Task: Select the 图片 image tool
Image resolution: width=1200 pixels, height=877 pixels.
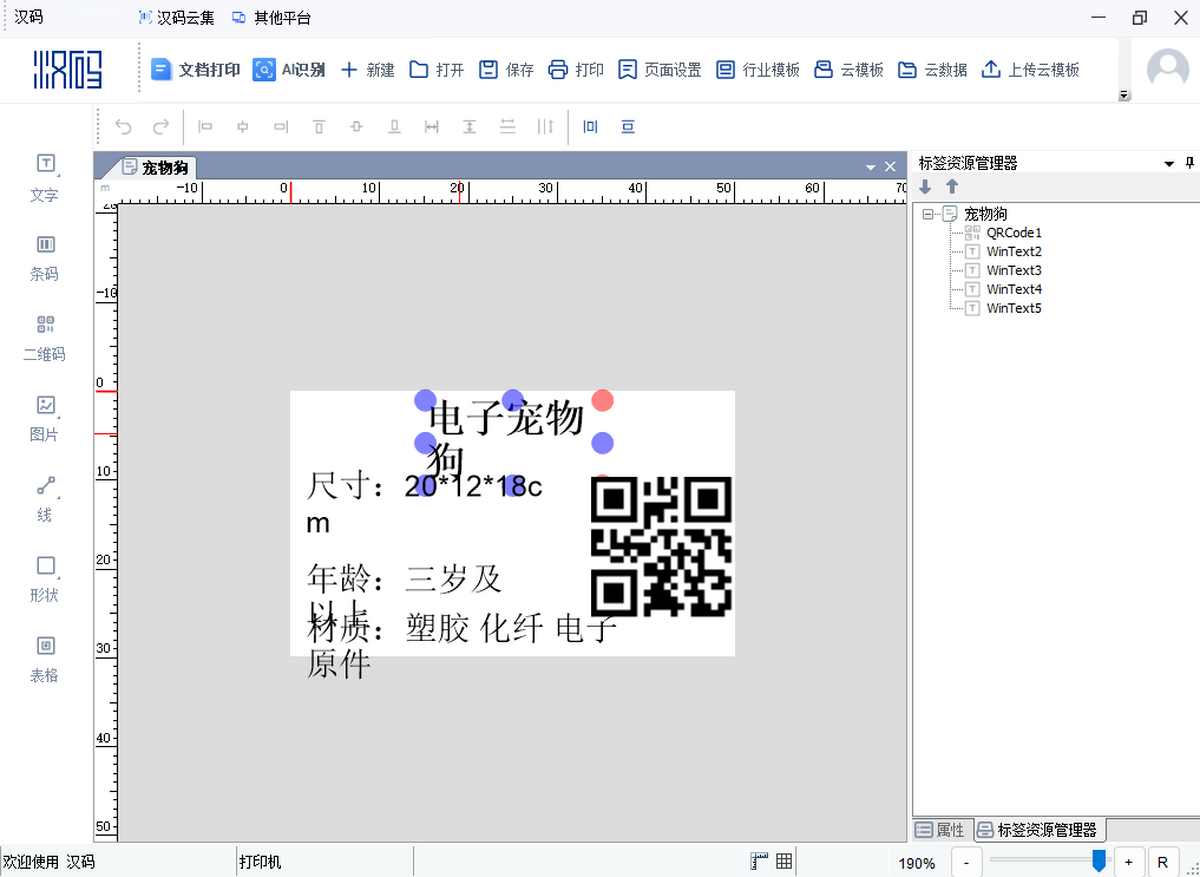Action: 45,418
